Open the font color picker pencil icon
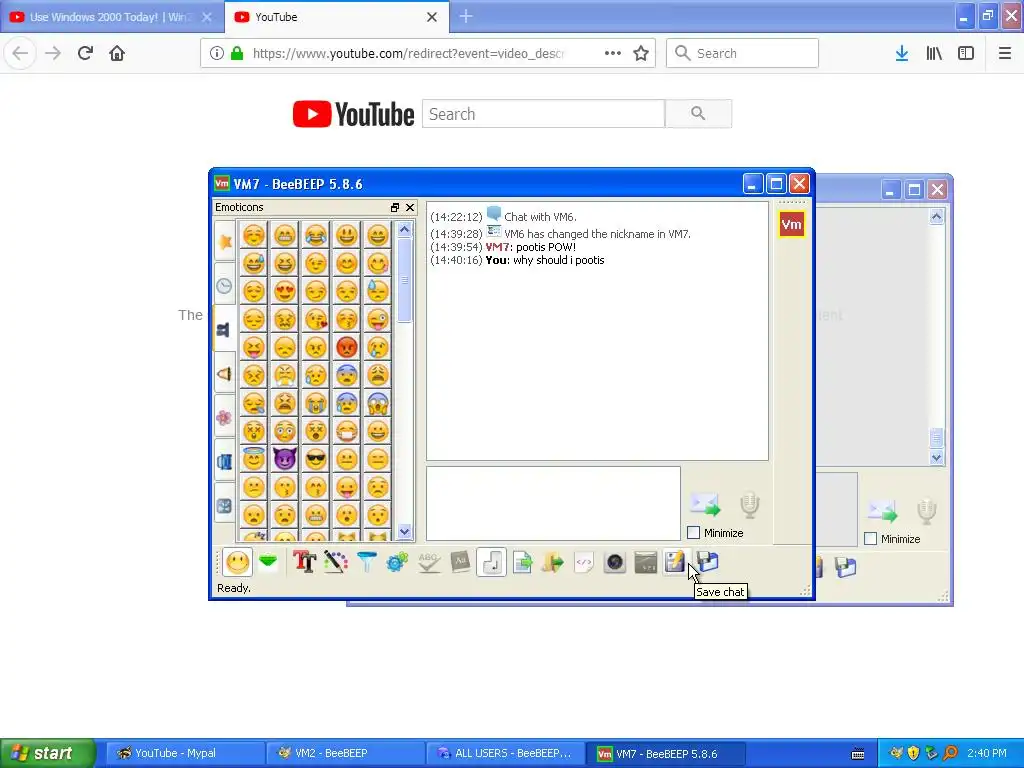Screen dimensions: 1024x768 click(x=336, y=562)
